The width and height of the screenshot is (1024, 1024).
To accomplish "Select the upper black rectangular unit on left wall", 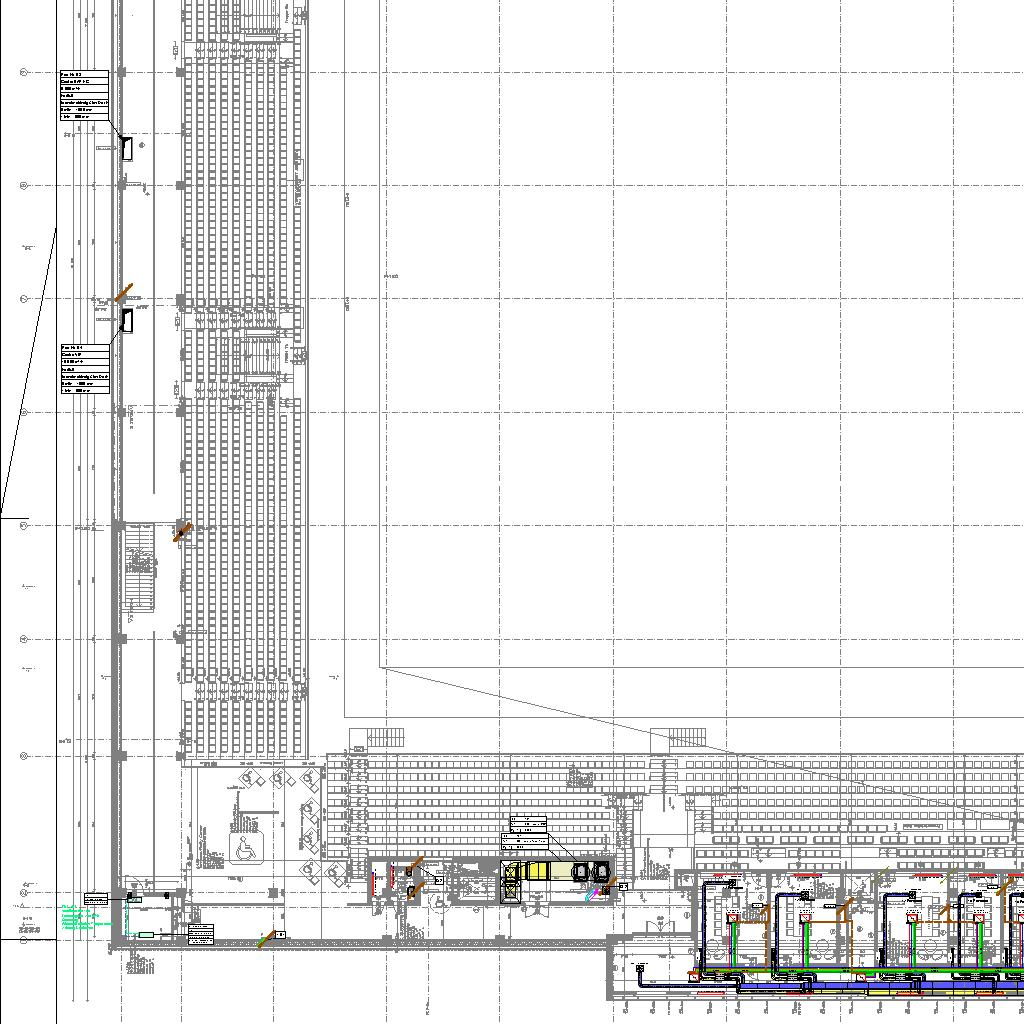I will 127,148.
